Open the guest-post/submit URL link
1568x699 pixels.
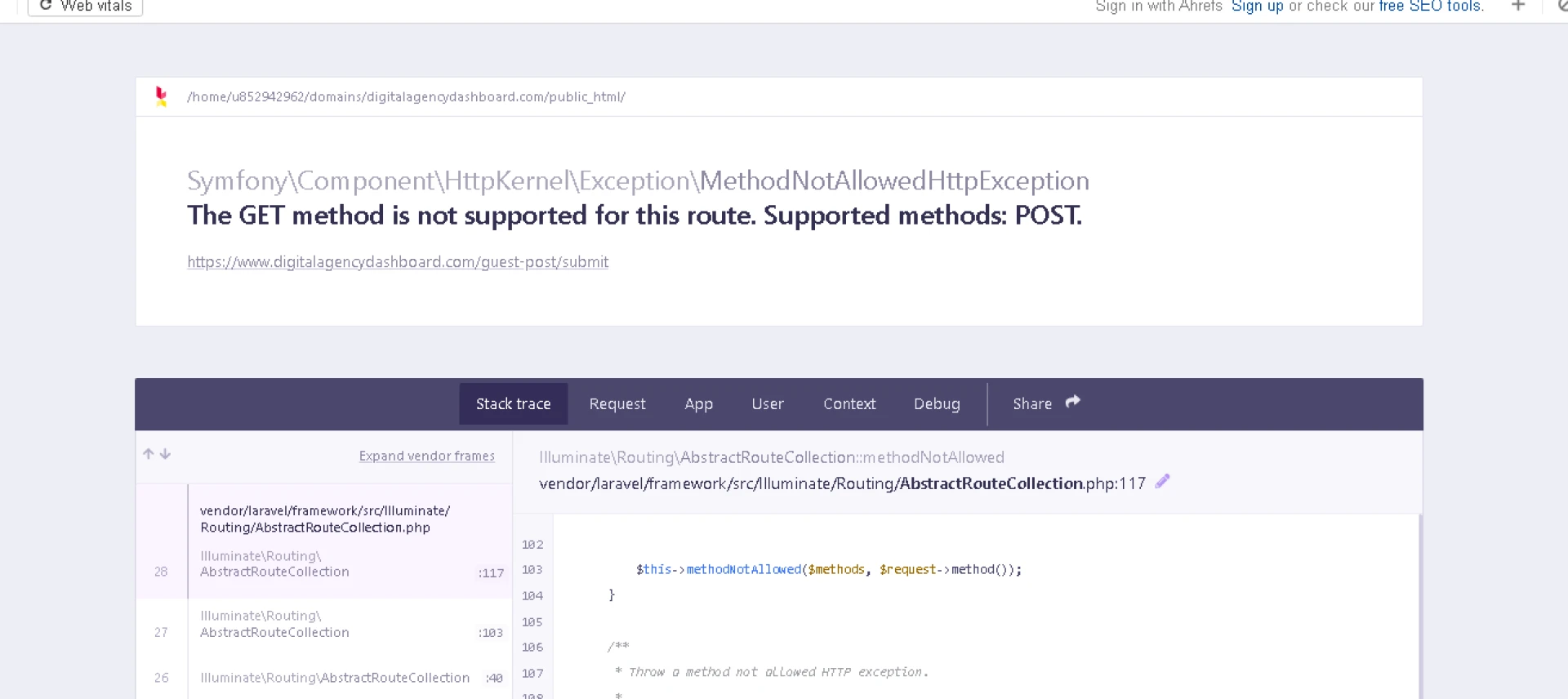[x=398, y=262]
